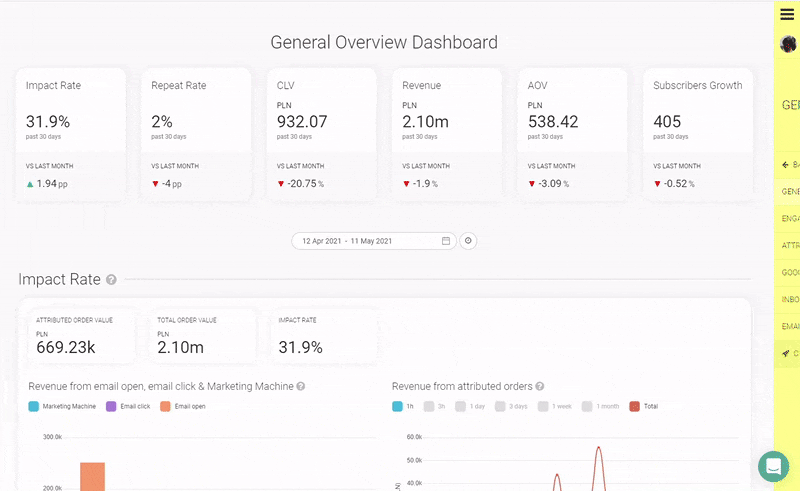800x491 pixels.
Task: Select the ATTR sidebar menu item
Action: (790, 246)
